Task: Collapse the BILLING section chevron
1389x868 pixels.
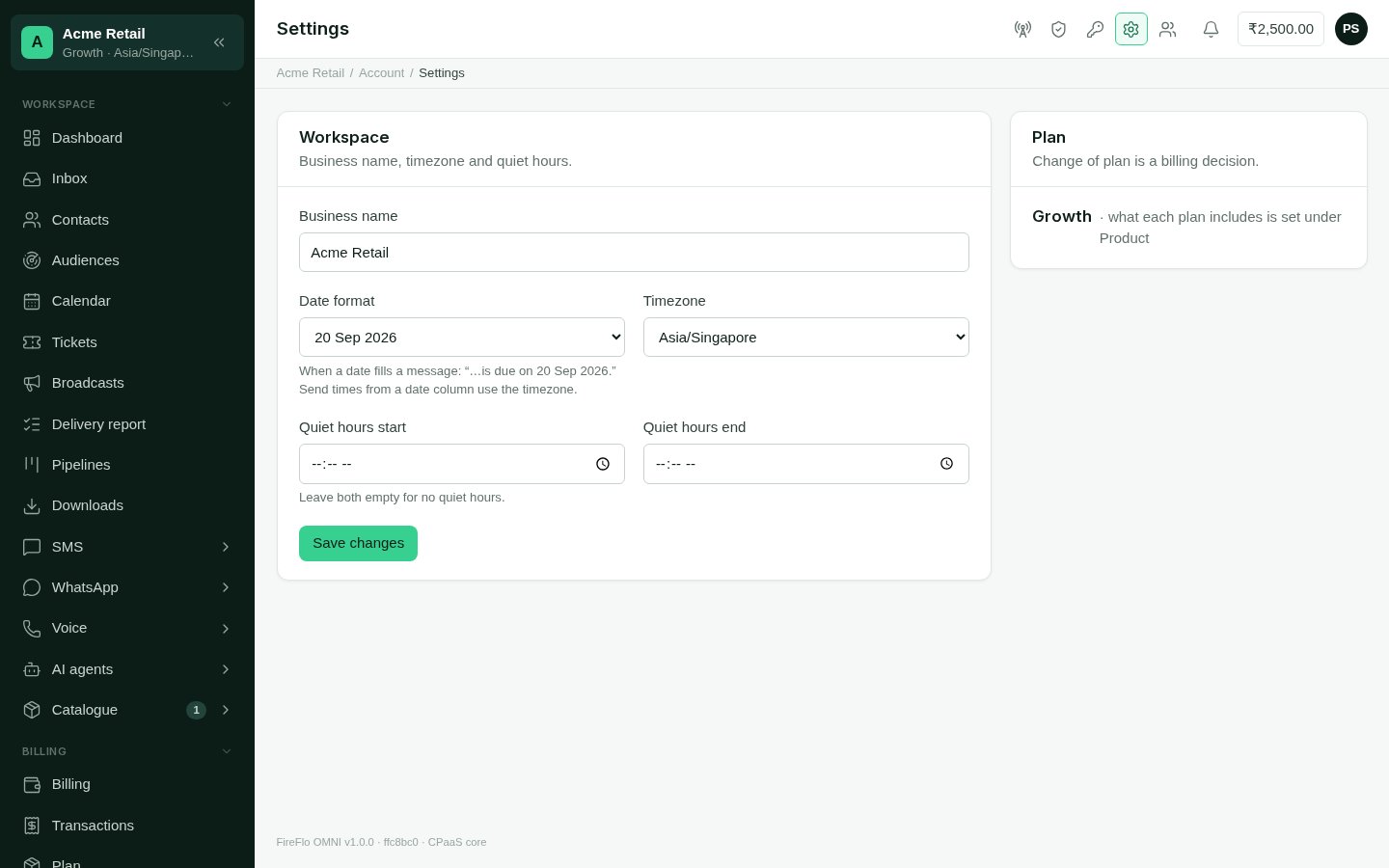Action: 227,751
